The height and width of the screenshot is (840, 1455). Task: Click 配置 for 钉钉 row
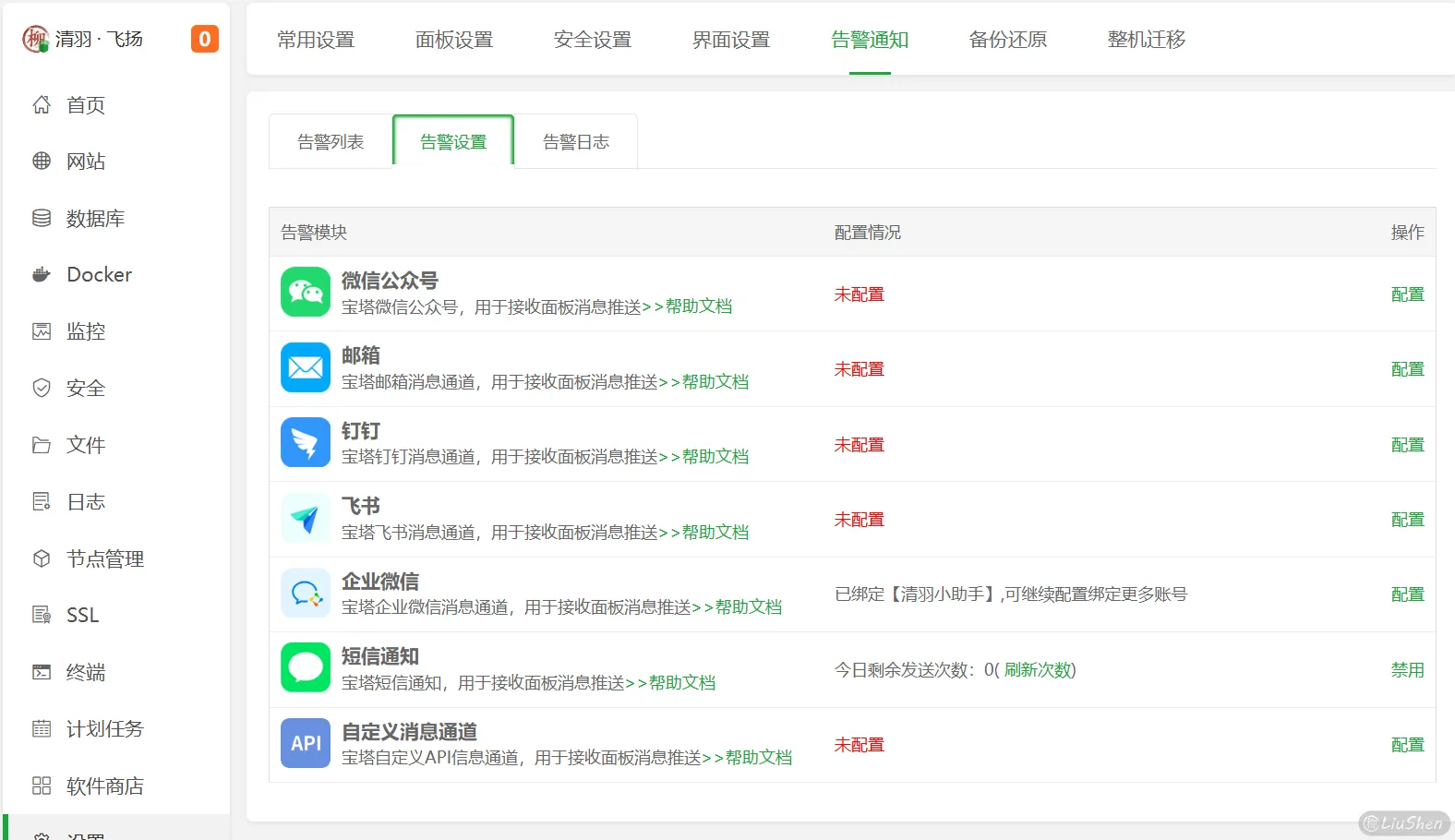click(x=1407, y=445)
